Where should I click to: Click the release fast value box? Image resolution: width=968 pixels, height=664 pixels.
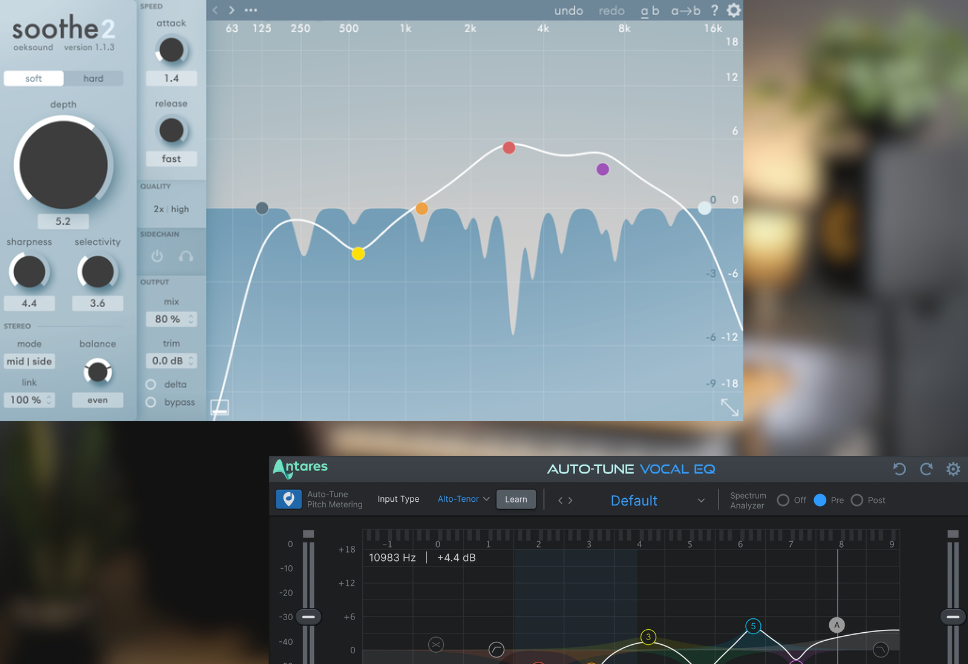pos(171,159)
